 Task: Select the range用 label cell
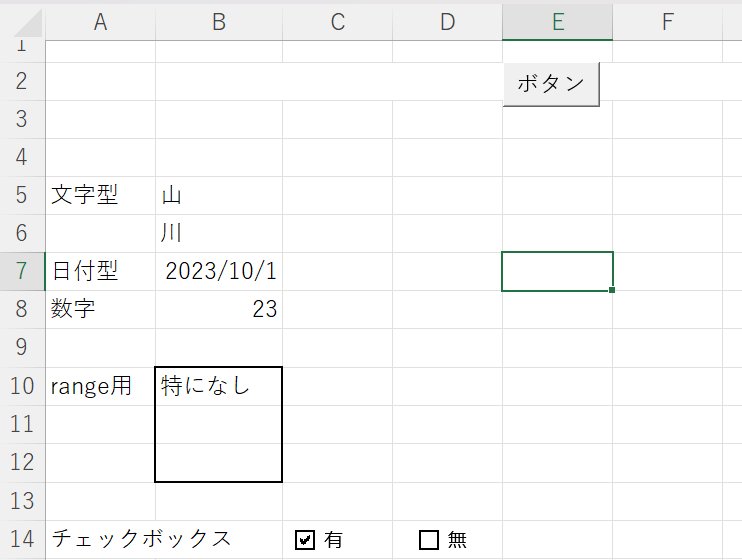click(100, 386)
